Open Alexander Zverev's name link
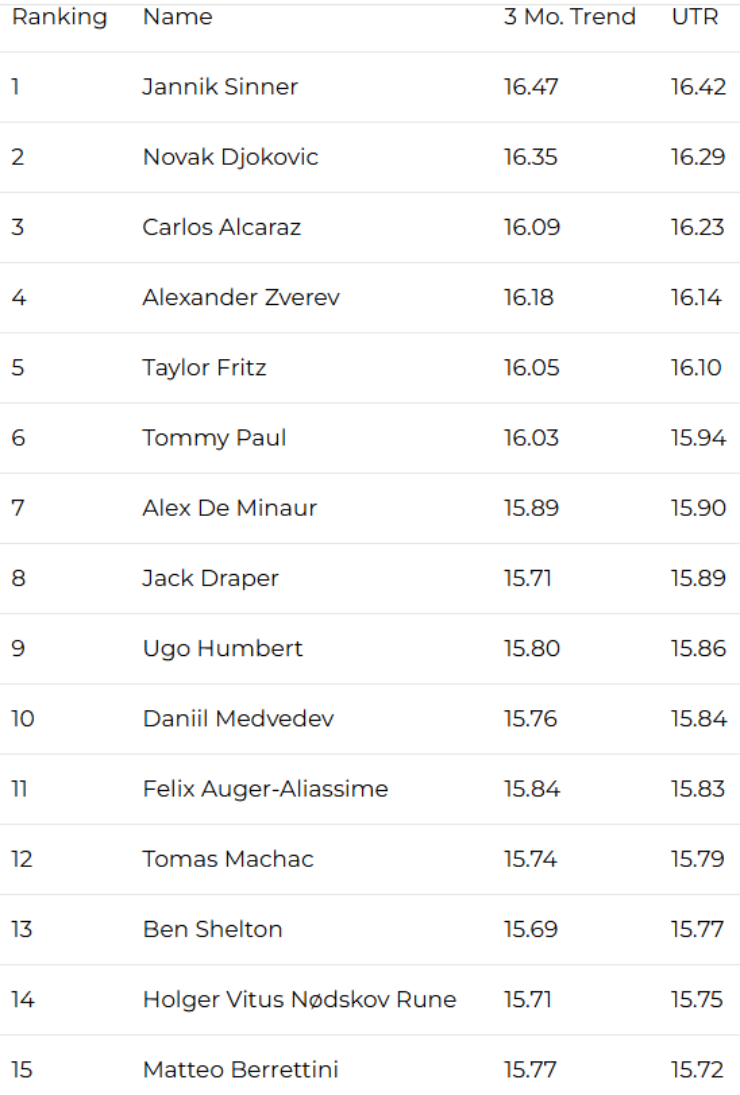 tap(241, 297)
